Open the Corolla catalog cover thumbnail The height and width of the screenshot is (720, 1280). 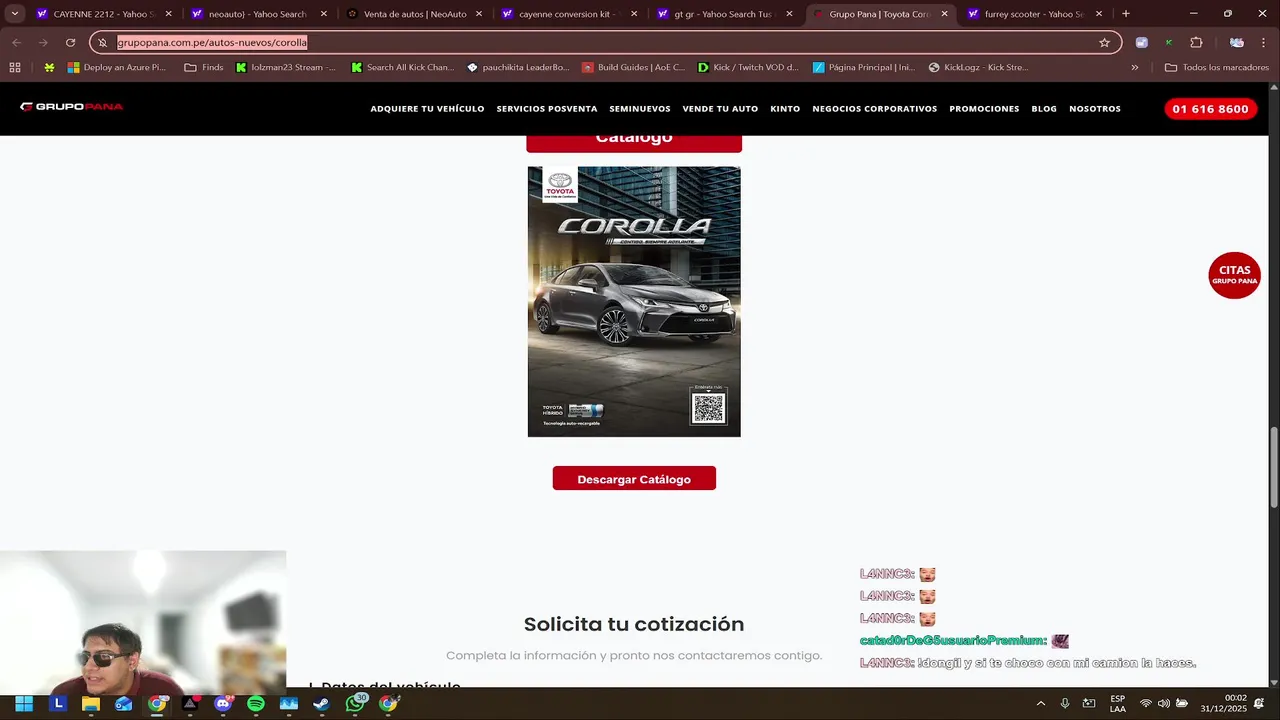click(634, 301)
